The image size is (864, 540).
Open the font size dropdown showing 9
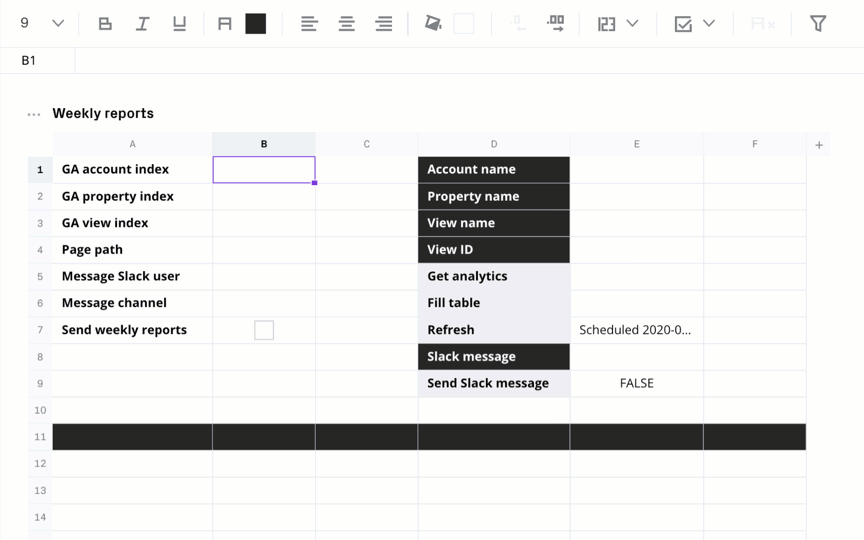42,23
